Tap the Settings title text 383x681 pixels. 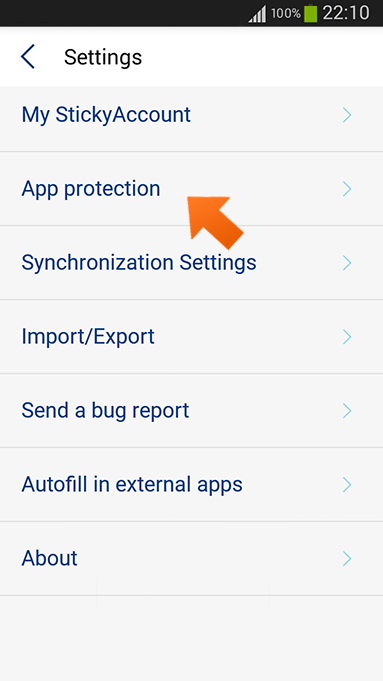[x=103, y=57]
